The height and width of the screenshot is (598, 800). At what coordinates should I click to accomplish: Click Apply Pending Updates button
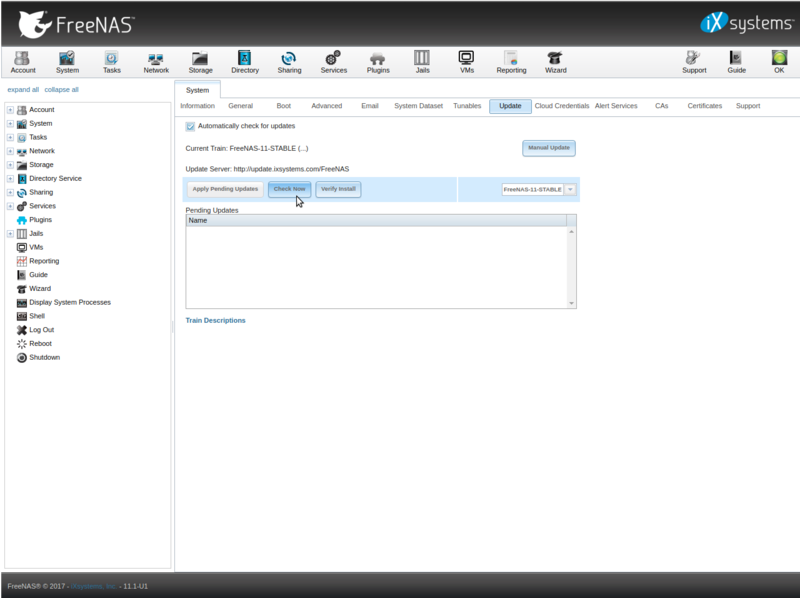pos(225,189)
